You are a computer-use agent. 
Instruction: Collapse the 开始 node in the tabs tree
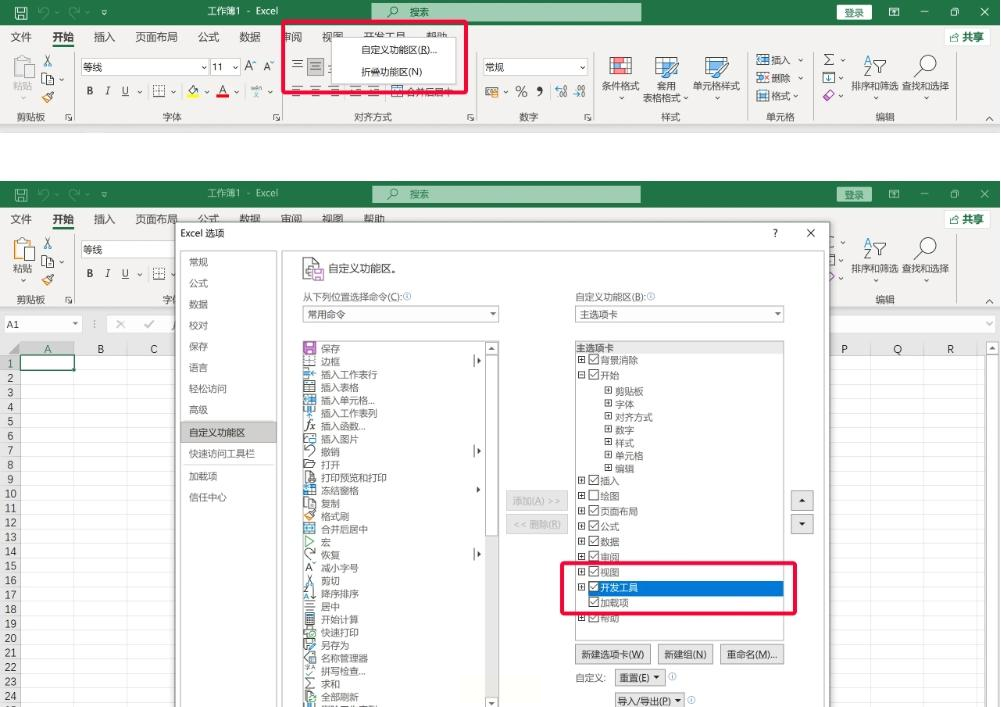pos(582,375)
